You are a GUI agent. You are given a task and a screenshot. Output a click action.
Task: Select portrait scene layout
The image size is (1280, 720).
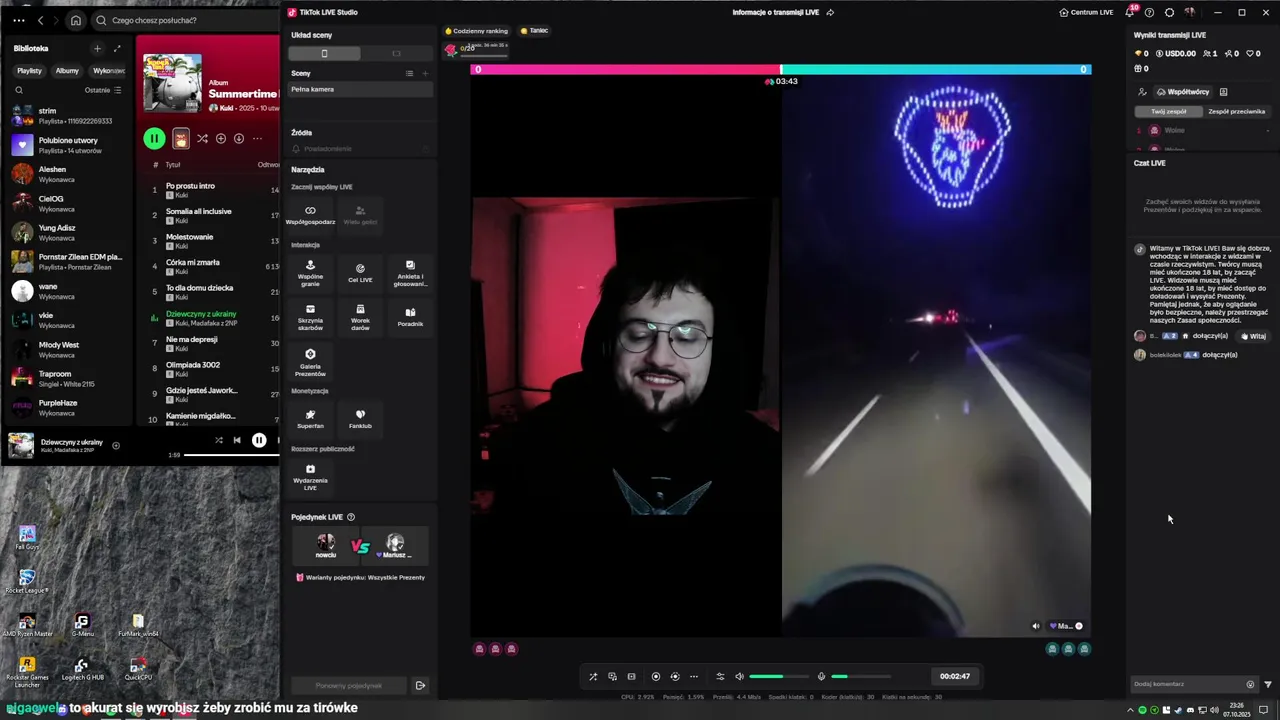click(323, 53)
